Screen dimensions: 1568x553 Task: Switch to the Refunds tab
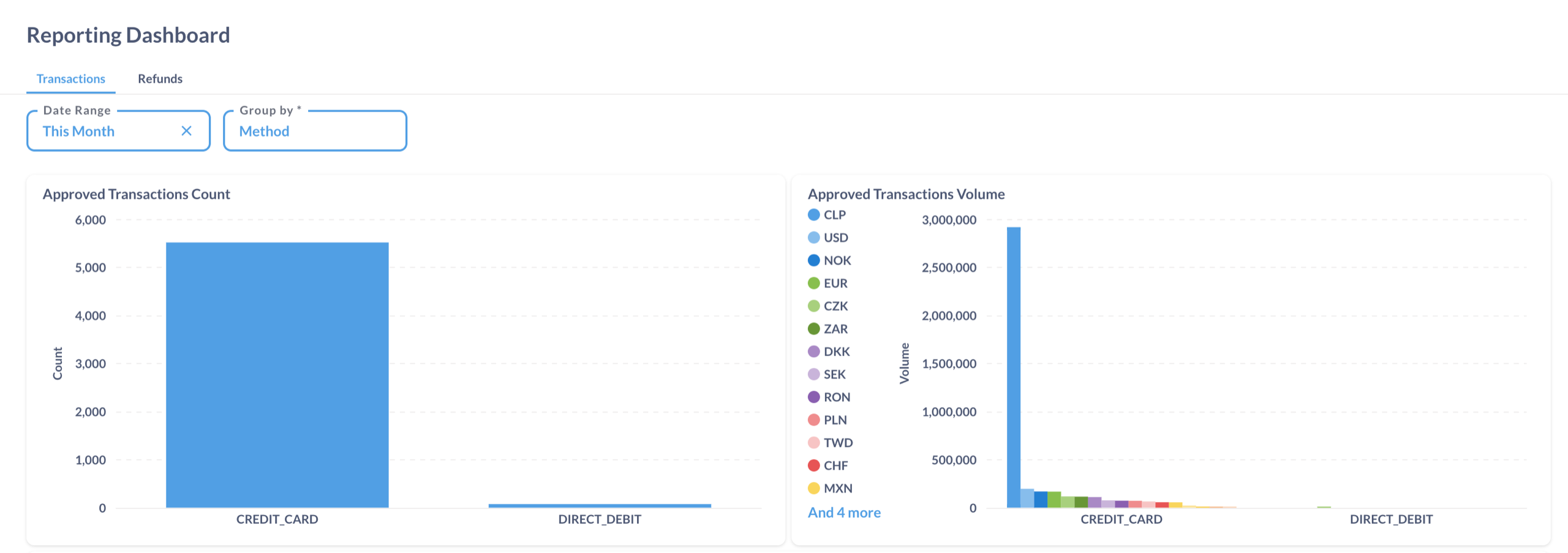[x=160, y=79]
